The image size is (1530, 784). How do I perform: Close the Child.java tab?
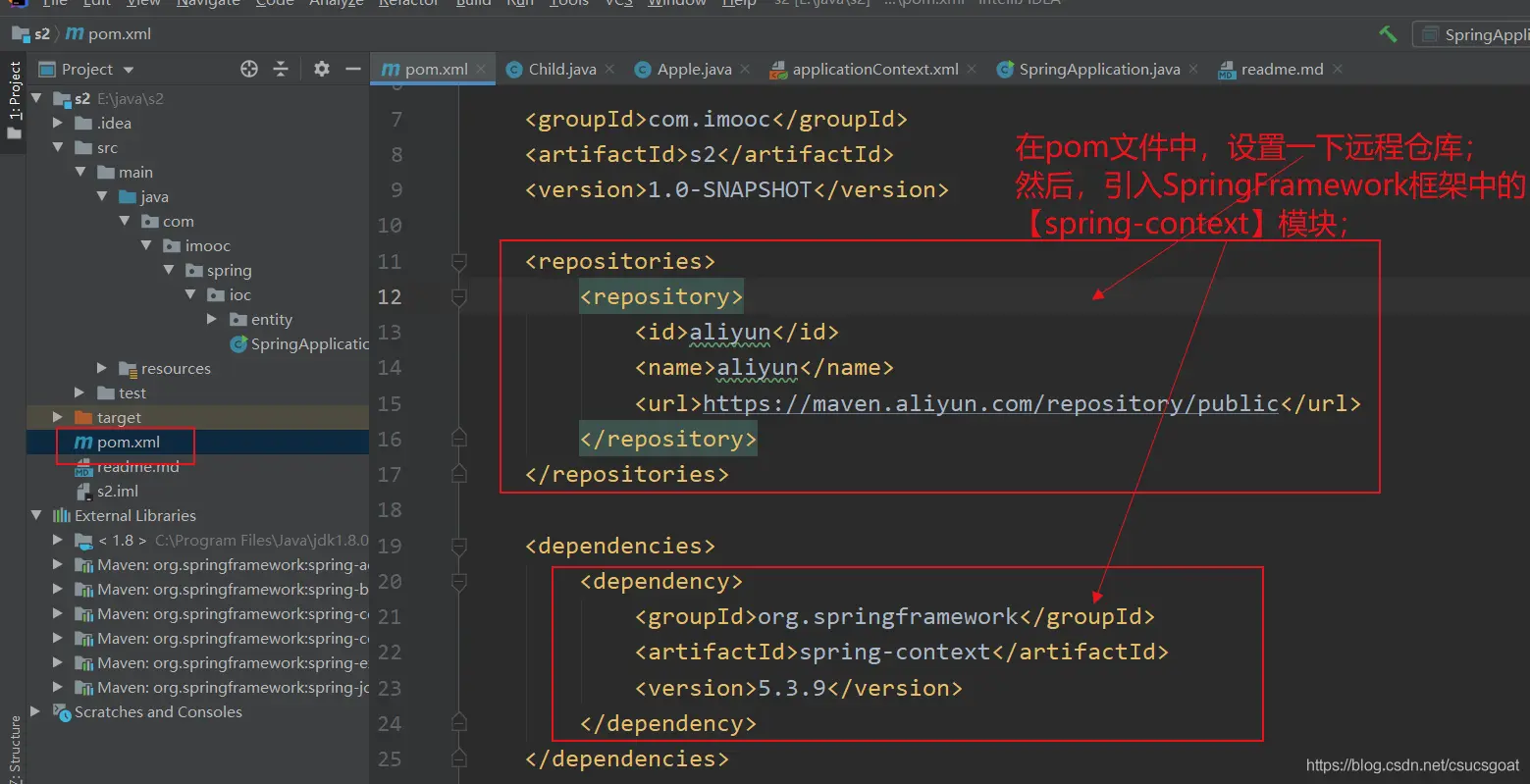point(609,69)
